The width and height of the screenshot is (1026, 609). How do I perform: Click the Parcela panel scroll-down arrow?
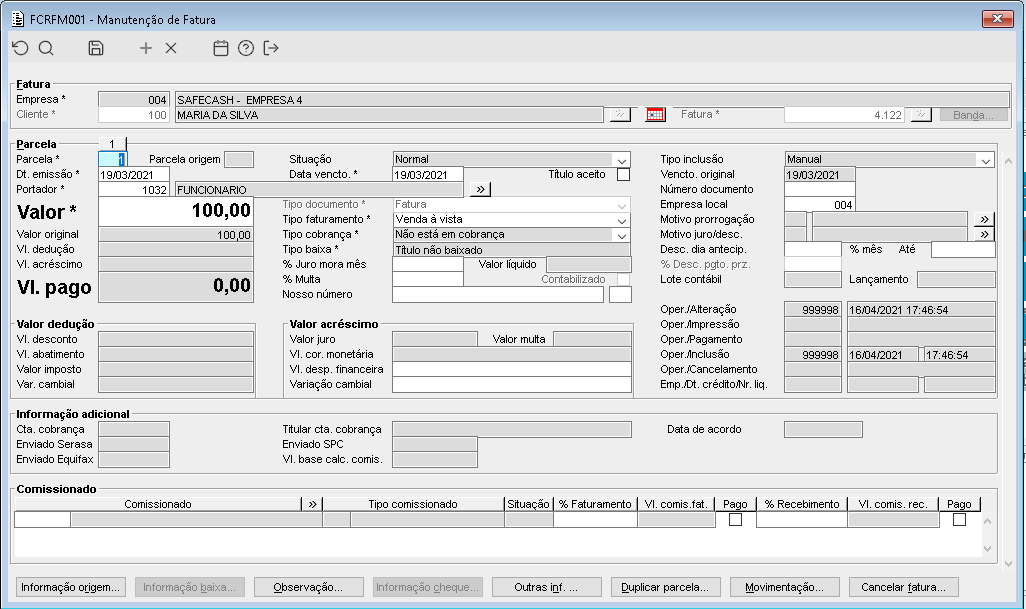tap(1008, 563)
